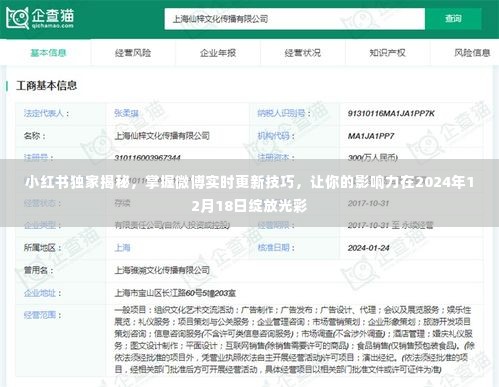The height and width of the screenshot is (387, 499).
Task: Click the 企业地址 label
Action: (x=42, y=293)
